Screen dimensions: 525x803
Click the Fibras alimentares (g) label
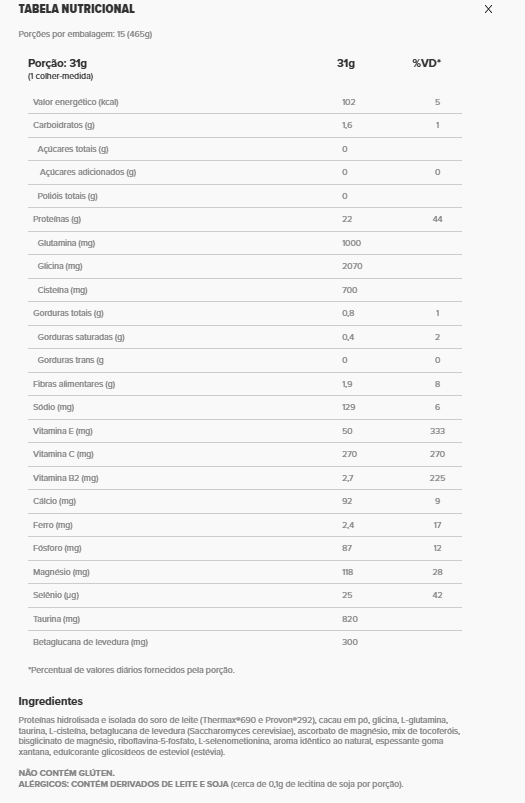(x=74, y=384)
